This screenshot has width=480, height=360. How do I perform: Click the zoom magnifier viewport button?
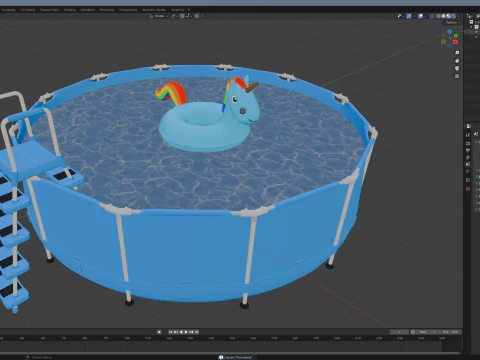click(x=457, y=53)
